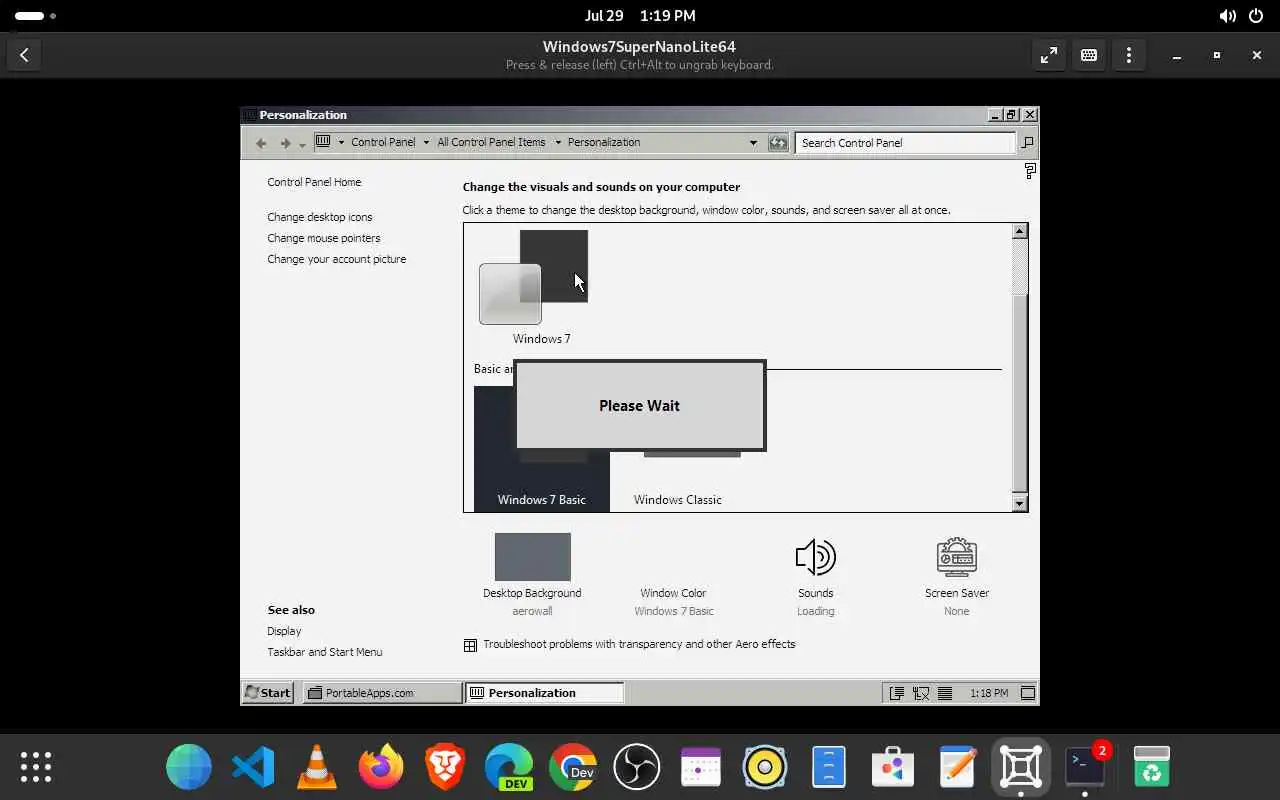Expand the dropdown arrow before Control Panel breadcrumb
1280x800 pixels.
coord(341,142)
